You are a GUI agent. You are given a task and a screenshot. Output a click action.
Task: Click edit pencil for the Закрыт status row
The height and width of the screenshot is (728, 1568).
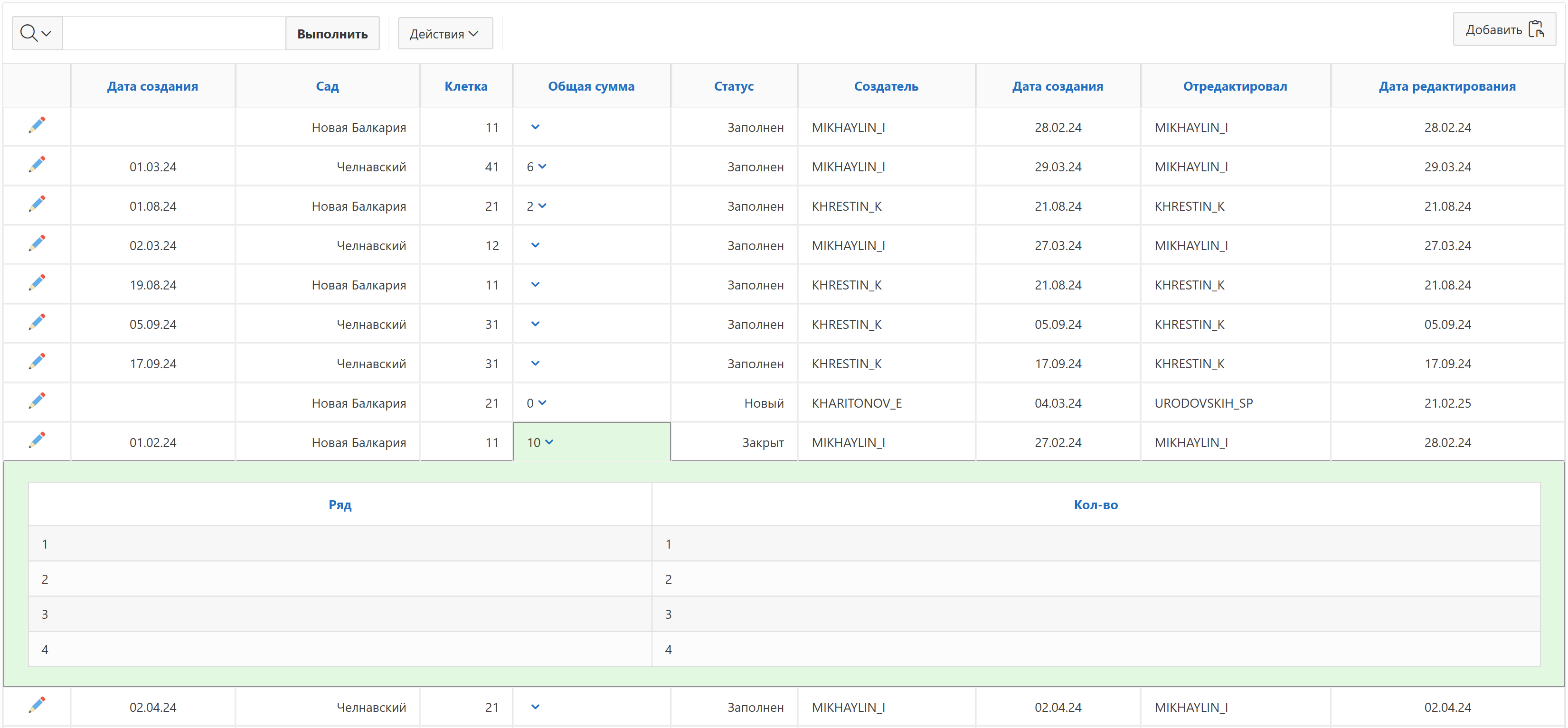(x=37, y=441)
